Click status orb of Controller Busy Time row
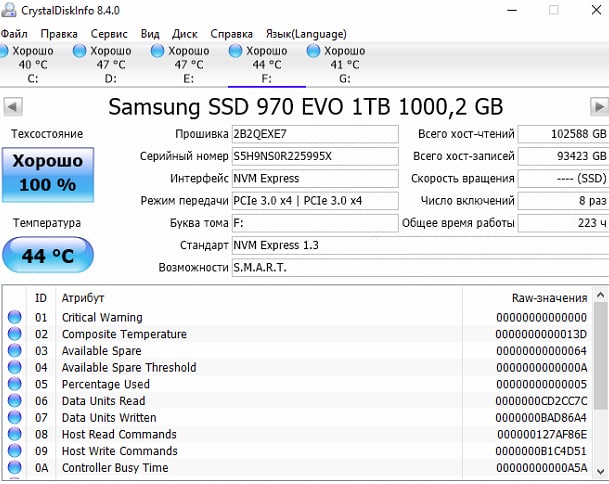The width and height of the screenshot is (609, 484). point(15,468)
